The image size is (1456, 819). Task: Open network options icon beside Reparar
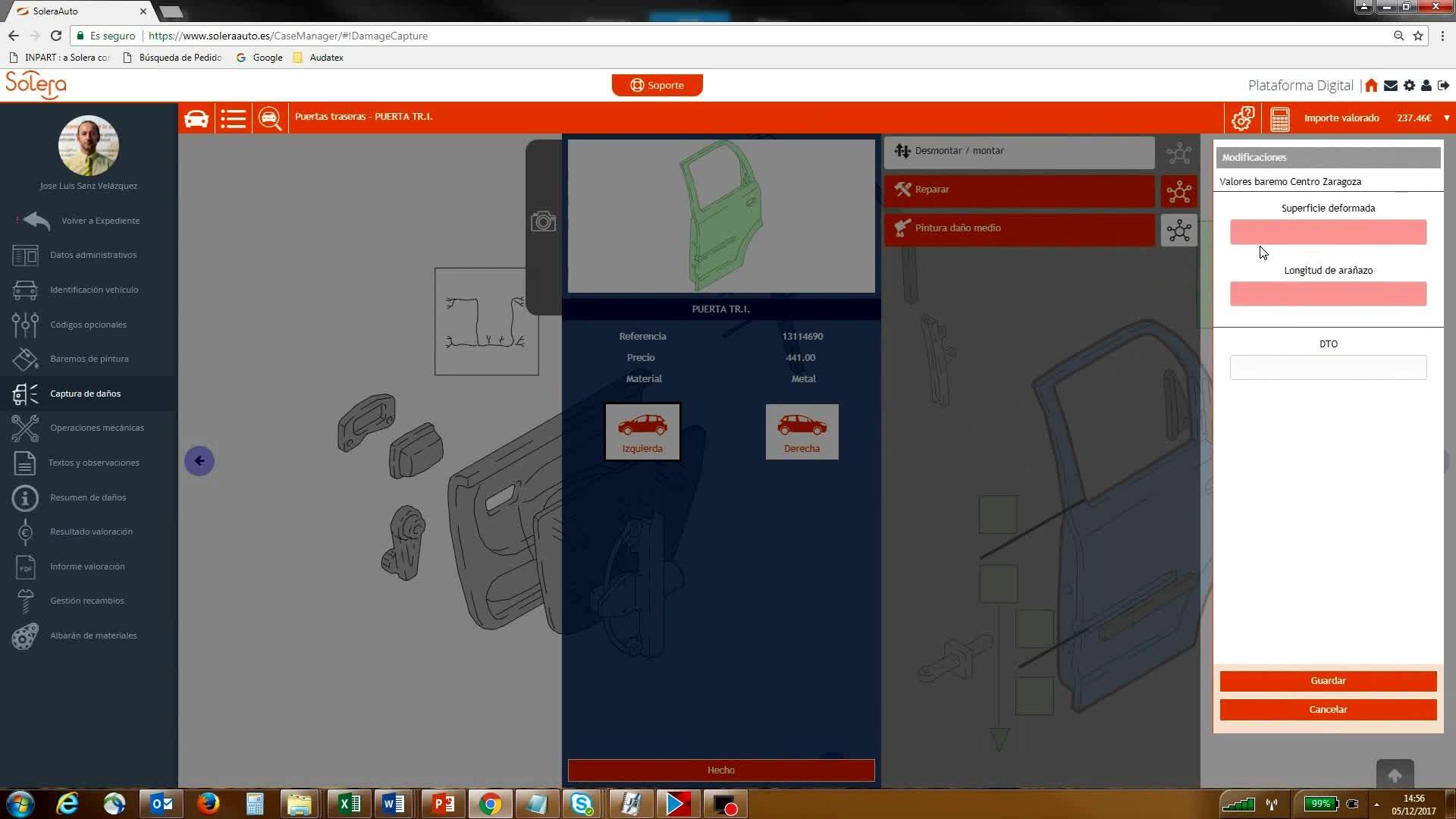pyautogui.click(x=1178, y=192)
